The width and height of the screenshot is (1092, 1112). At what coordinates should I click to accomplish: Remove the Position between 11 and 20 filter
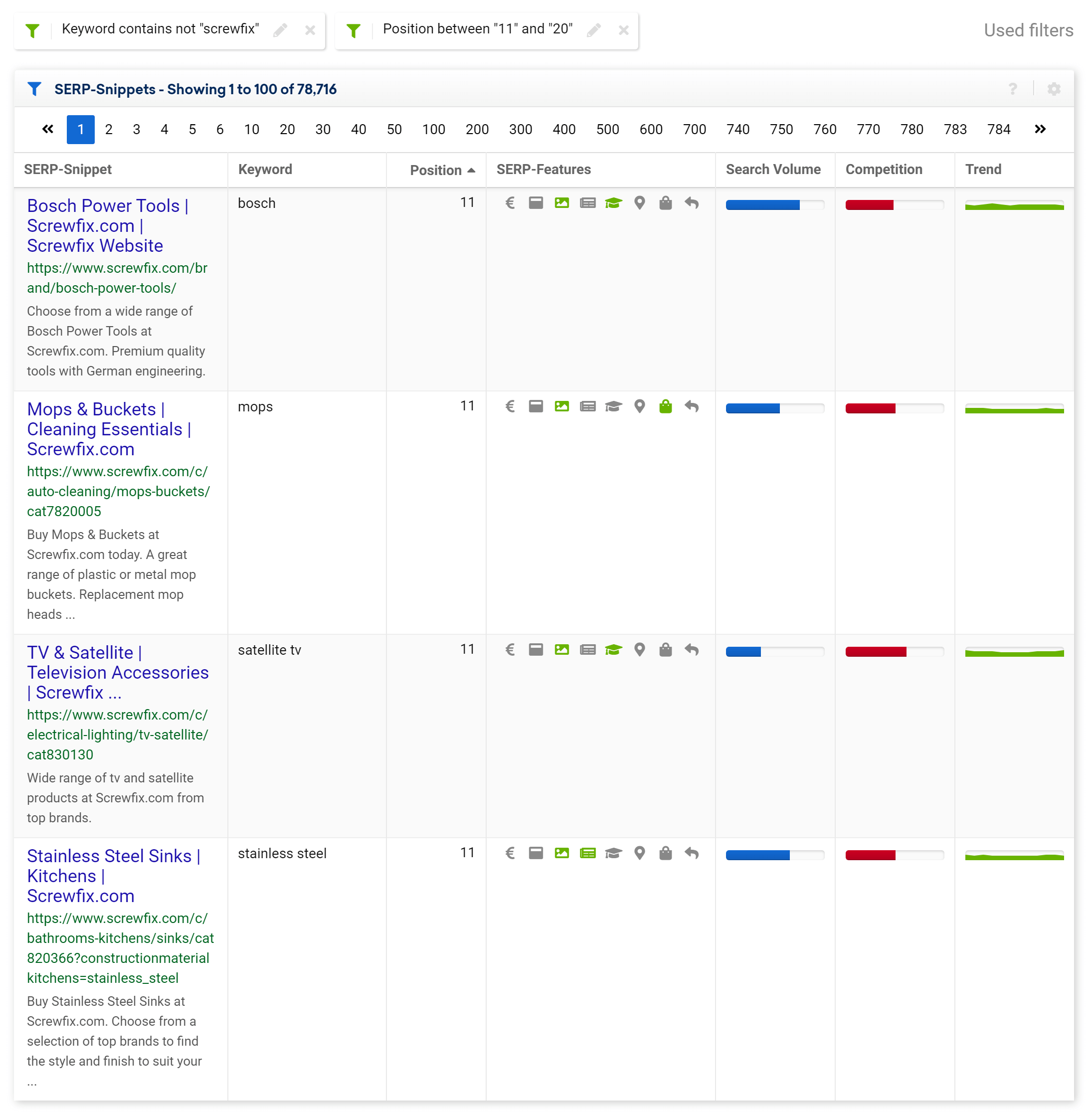point(624,30)
